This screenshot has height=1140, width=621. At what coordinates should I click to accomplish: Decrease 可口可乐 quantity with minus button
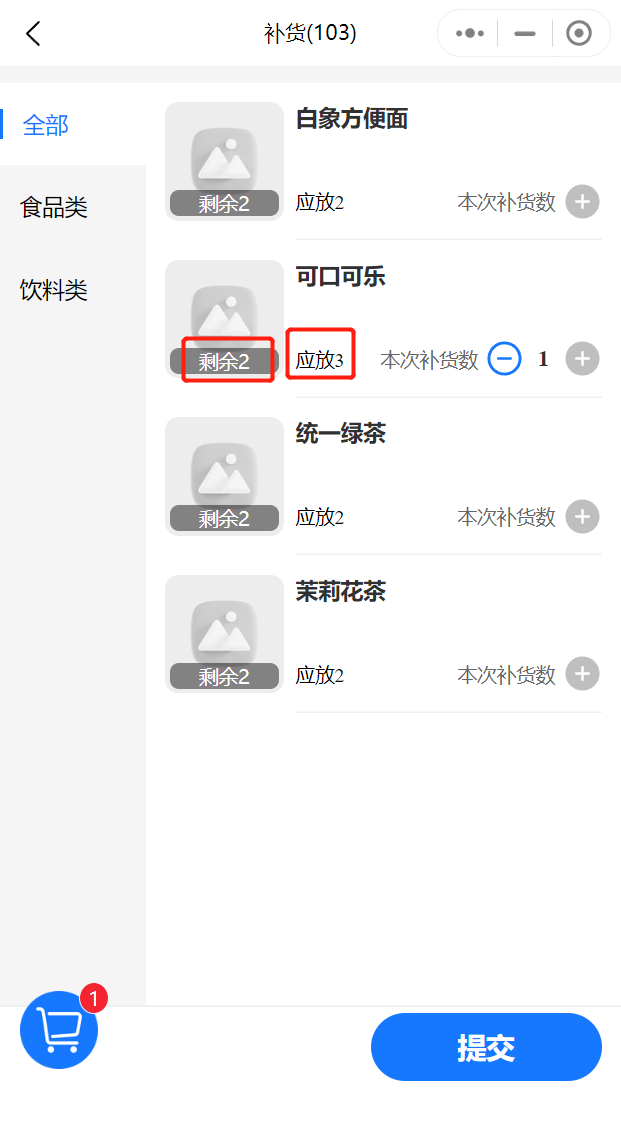coord(504,358)
